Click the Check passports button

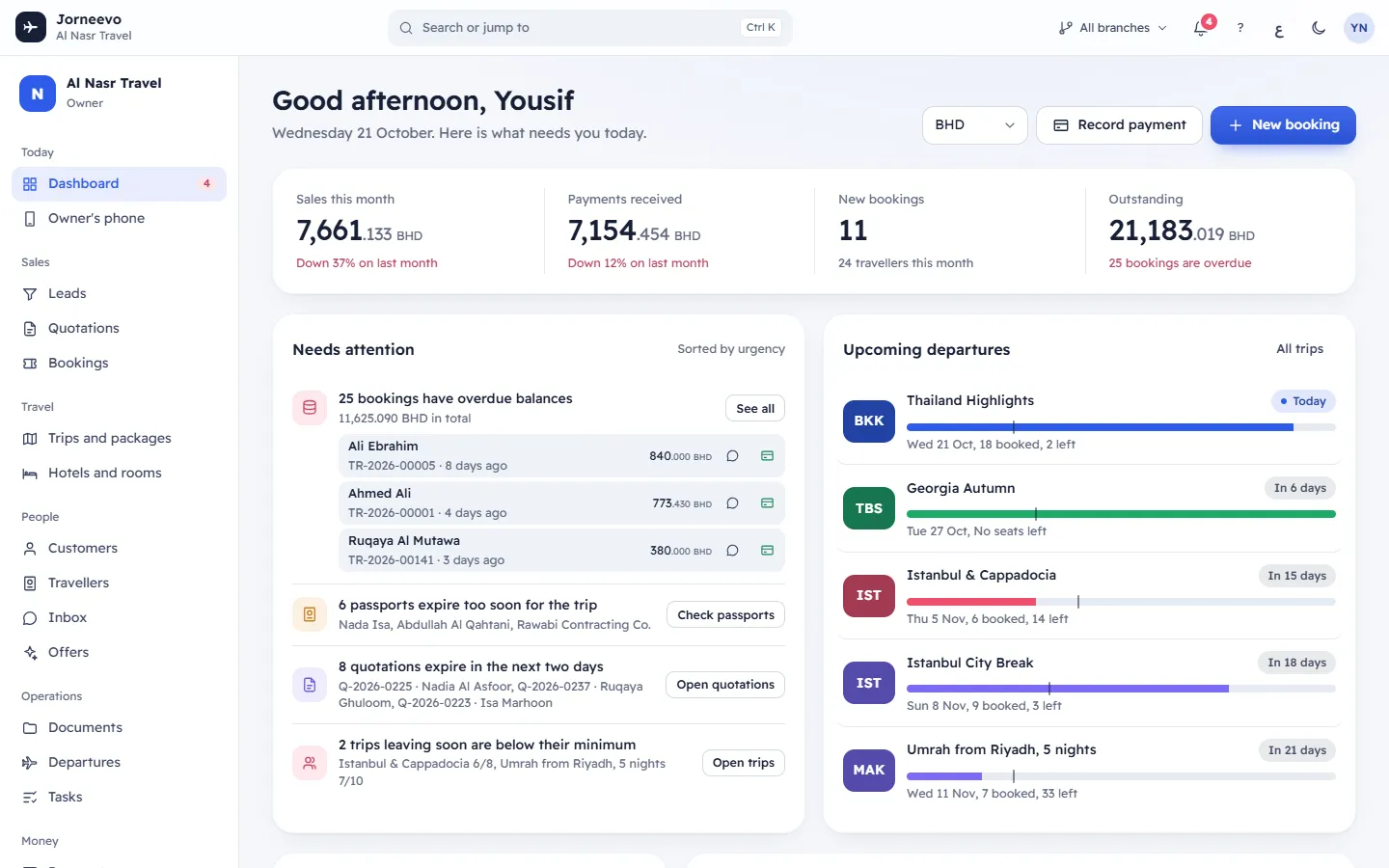tap(725, 615)
